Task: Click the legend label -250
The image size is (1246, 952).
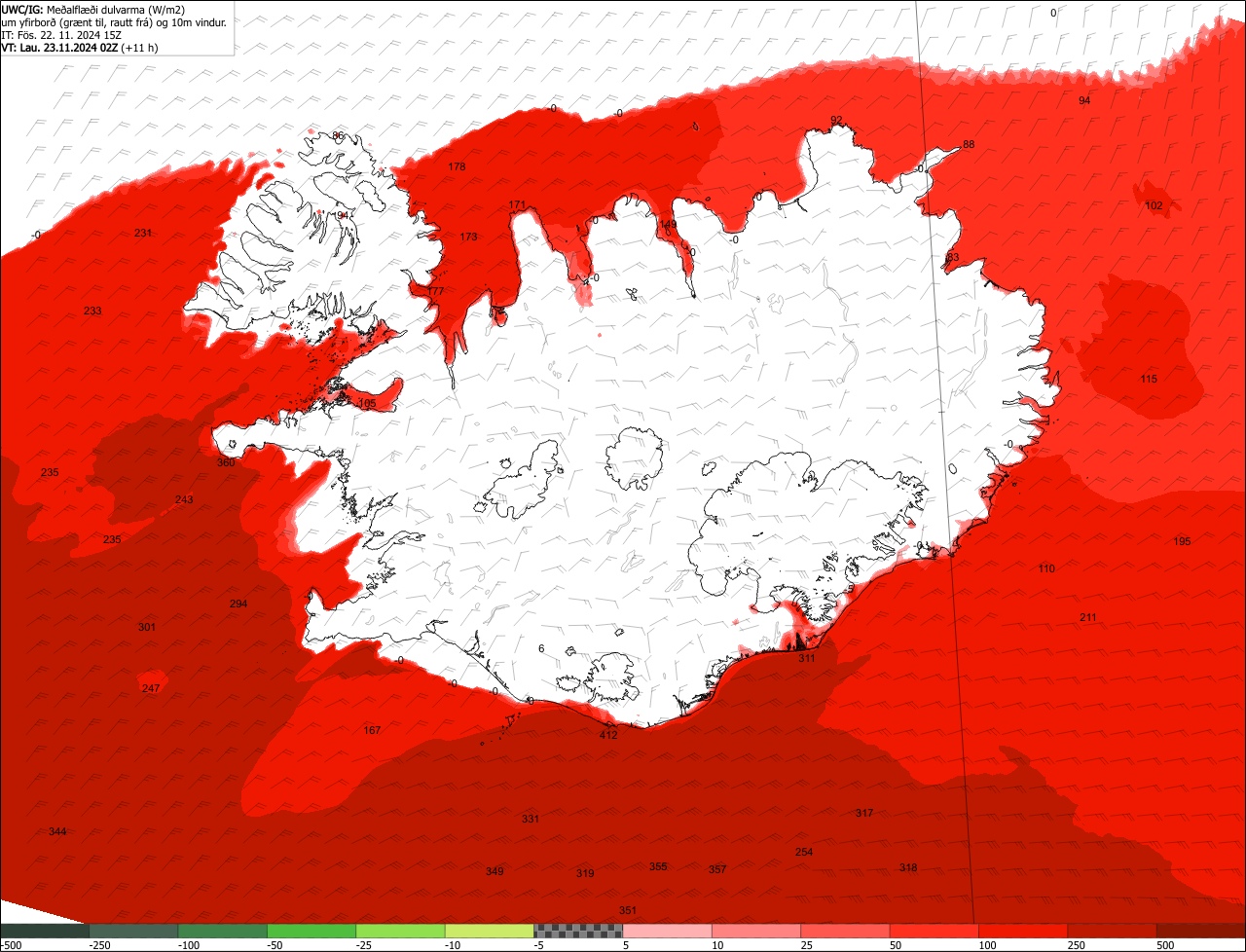Action: click(98, 945)
